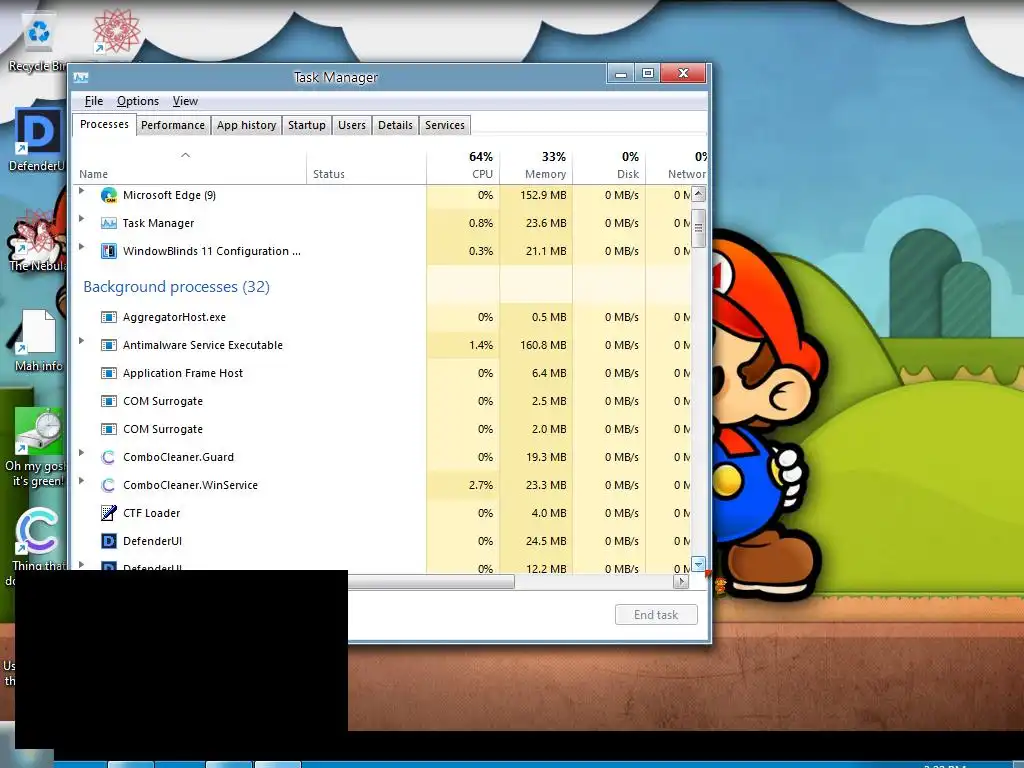
Task: Click the ComboCleaner.Guard process icon
Action: point(108,457)
